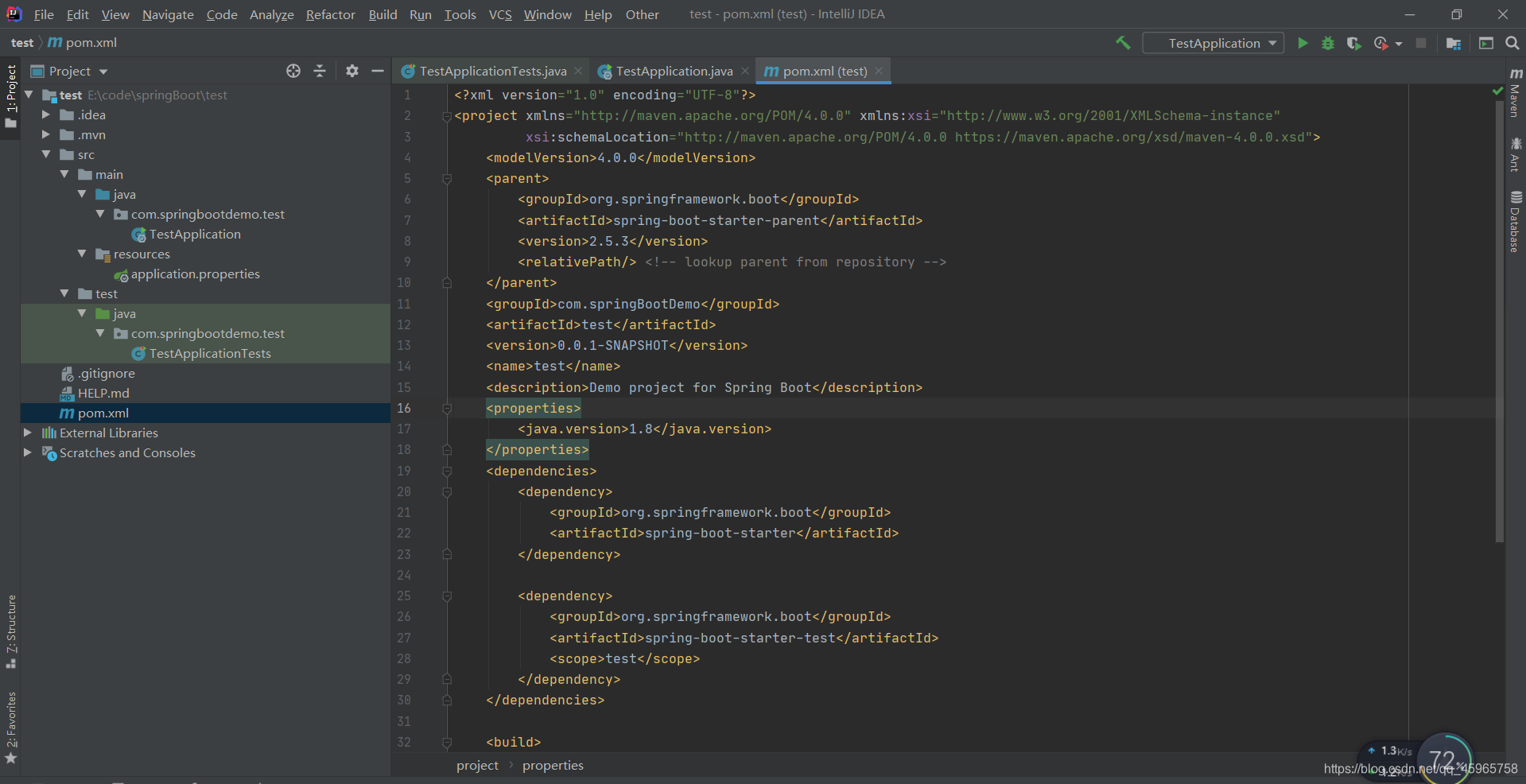Close the TestApplication.java tab
The height and width of the screenshot is (784, 1526).
[x=745, y=71]
